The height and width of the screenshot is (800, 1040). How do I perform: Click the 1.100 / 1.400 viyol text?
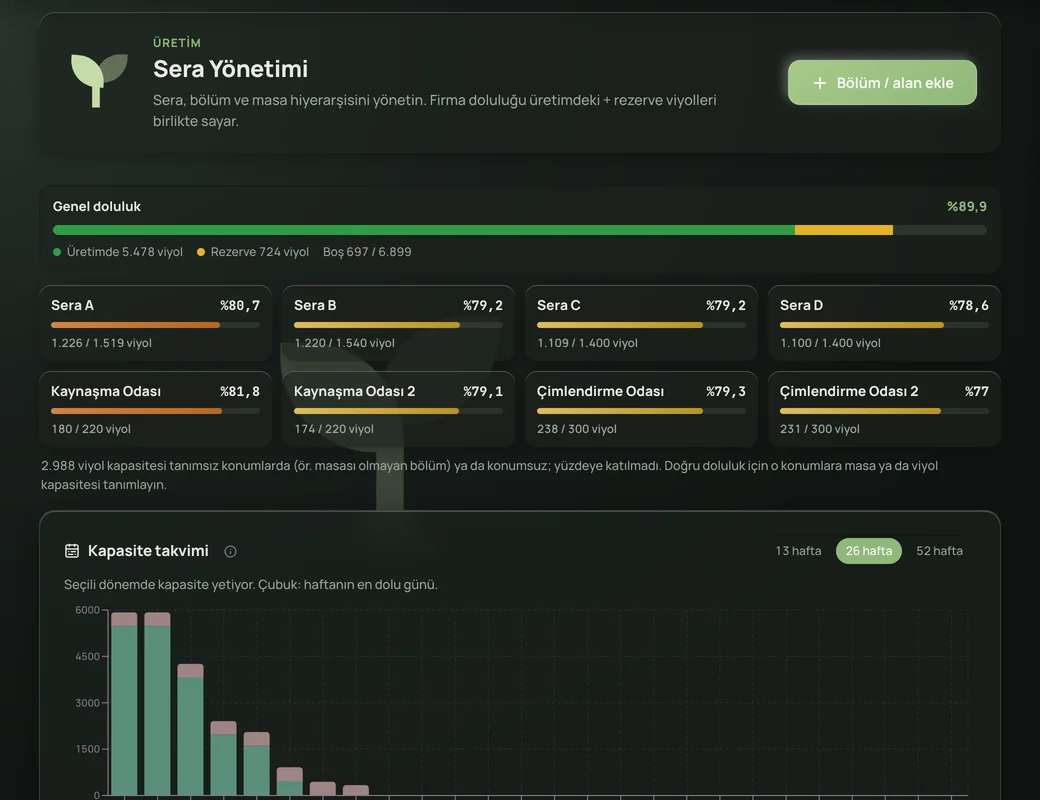(x=830, y=343)
